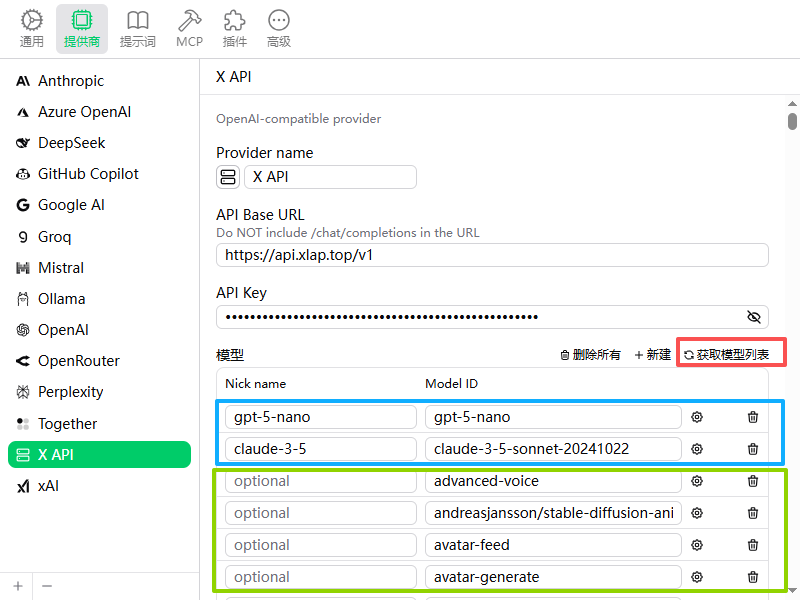The image size is (800, 600).
Task: Select Mistral provider
Action: point(99,268)
